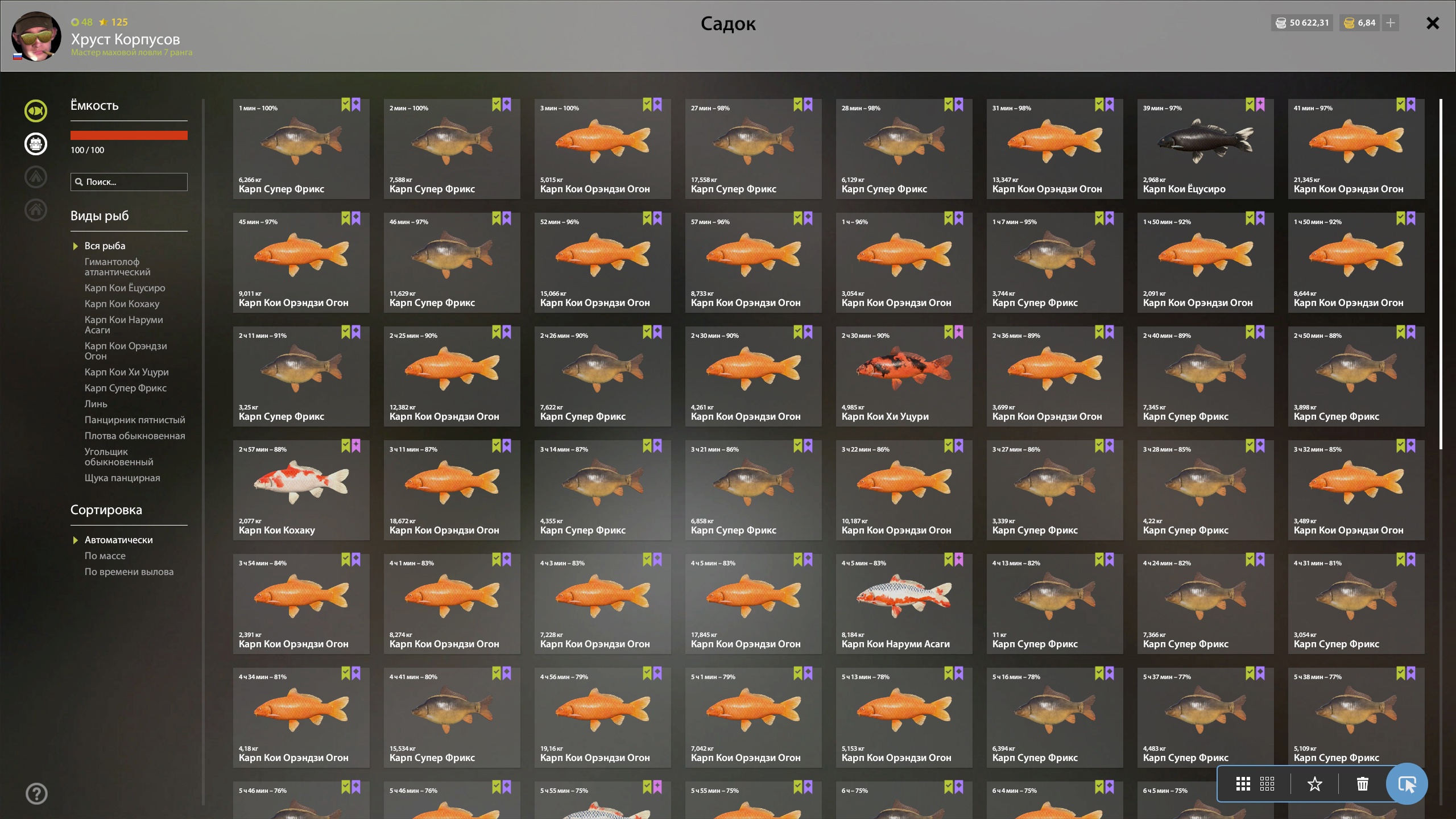Sort fish По времени вылова

coord(129,572)
